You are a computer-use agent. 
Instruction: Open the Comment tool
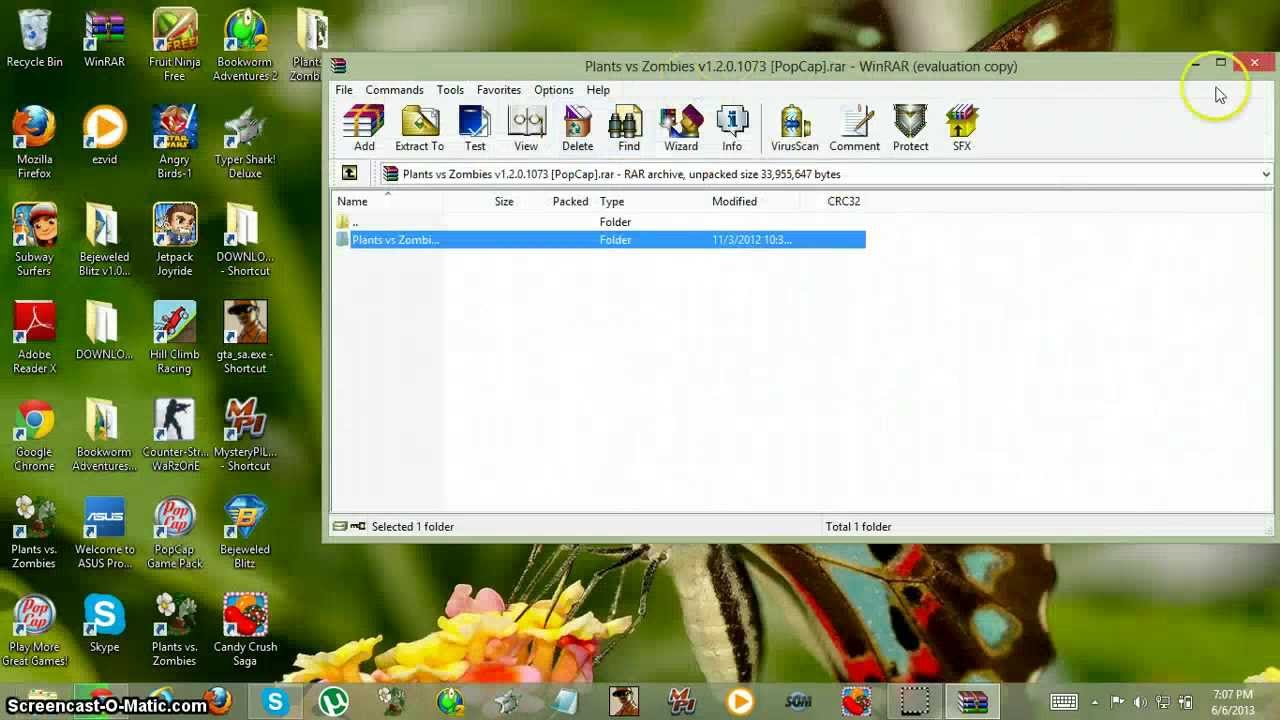[855, 128]
